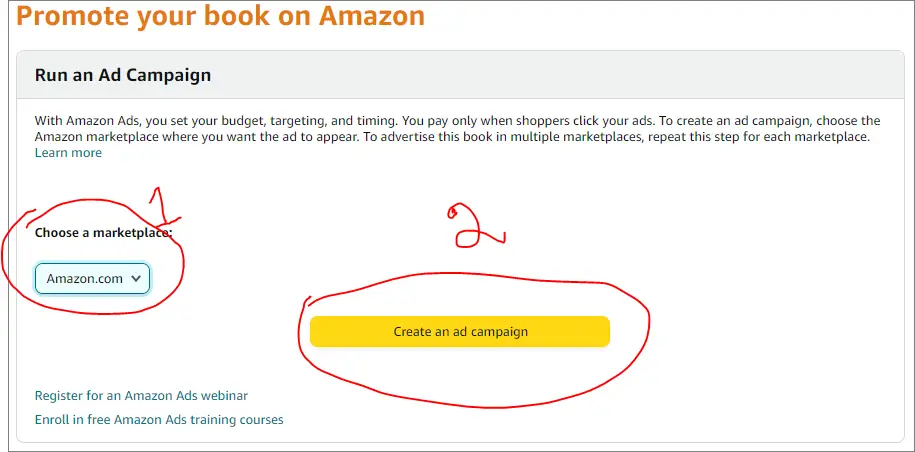Click the Promote your book on Amazon title
Image resolution: width=915 pixels, height=452 pixels.
click(x=221, y=16)
